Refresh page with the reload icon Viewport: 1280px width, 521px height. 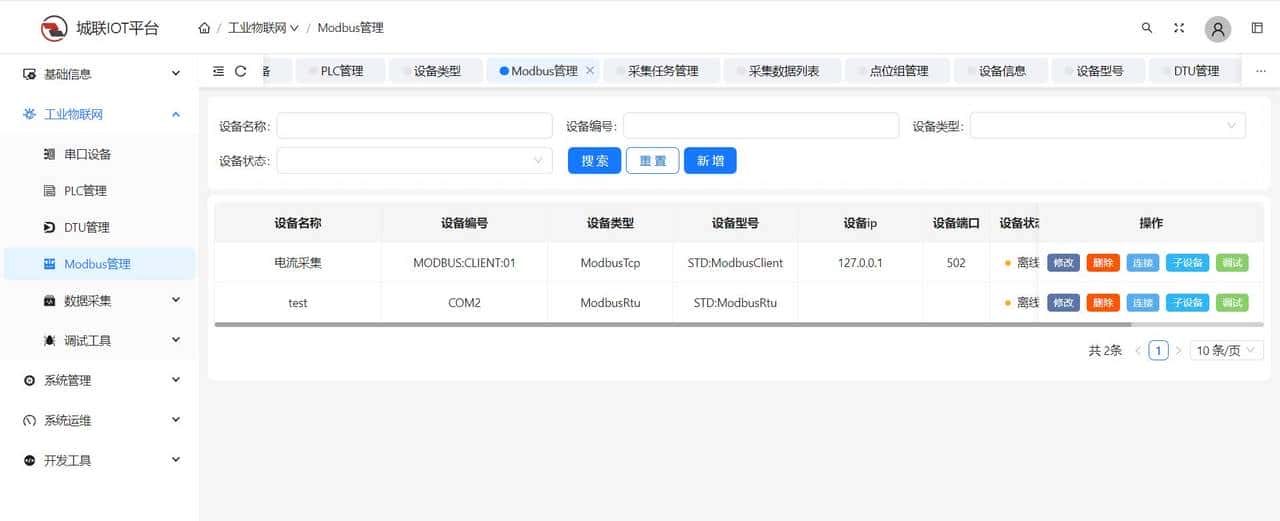tap(240, 71)
